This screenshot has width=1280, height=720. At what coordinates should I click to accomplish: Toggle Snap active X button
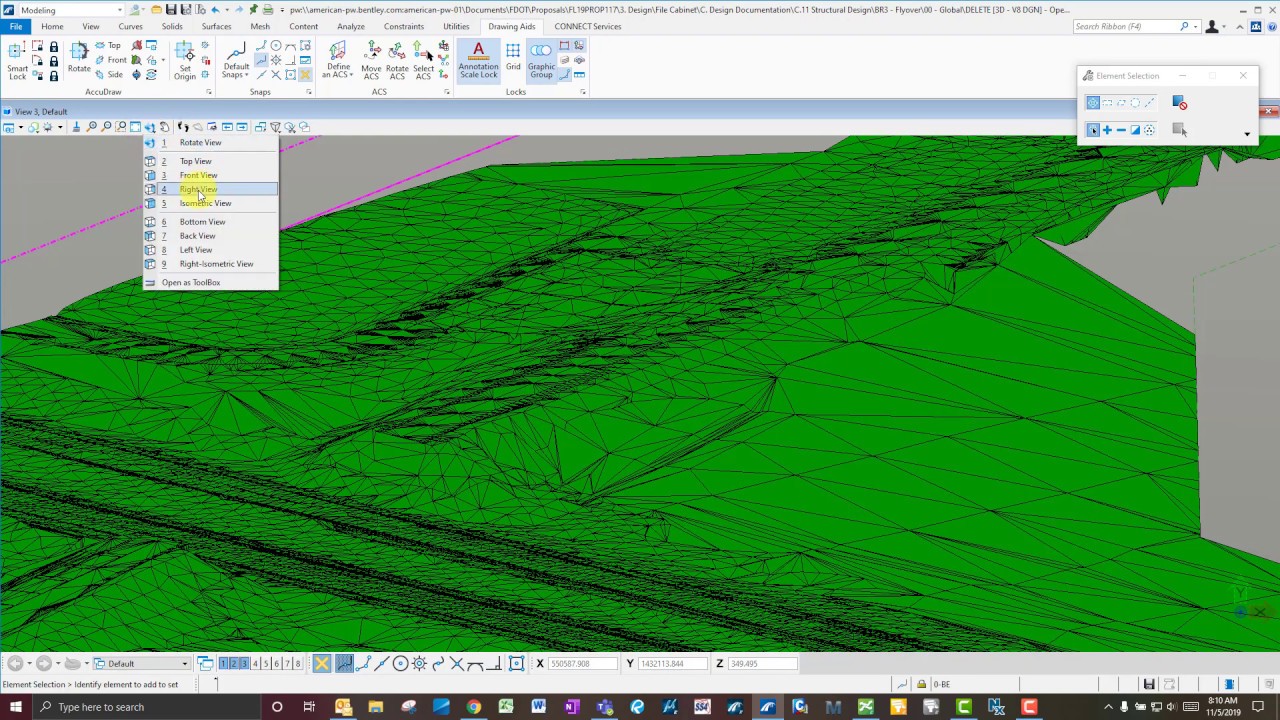tap(322, 664)
